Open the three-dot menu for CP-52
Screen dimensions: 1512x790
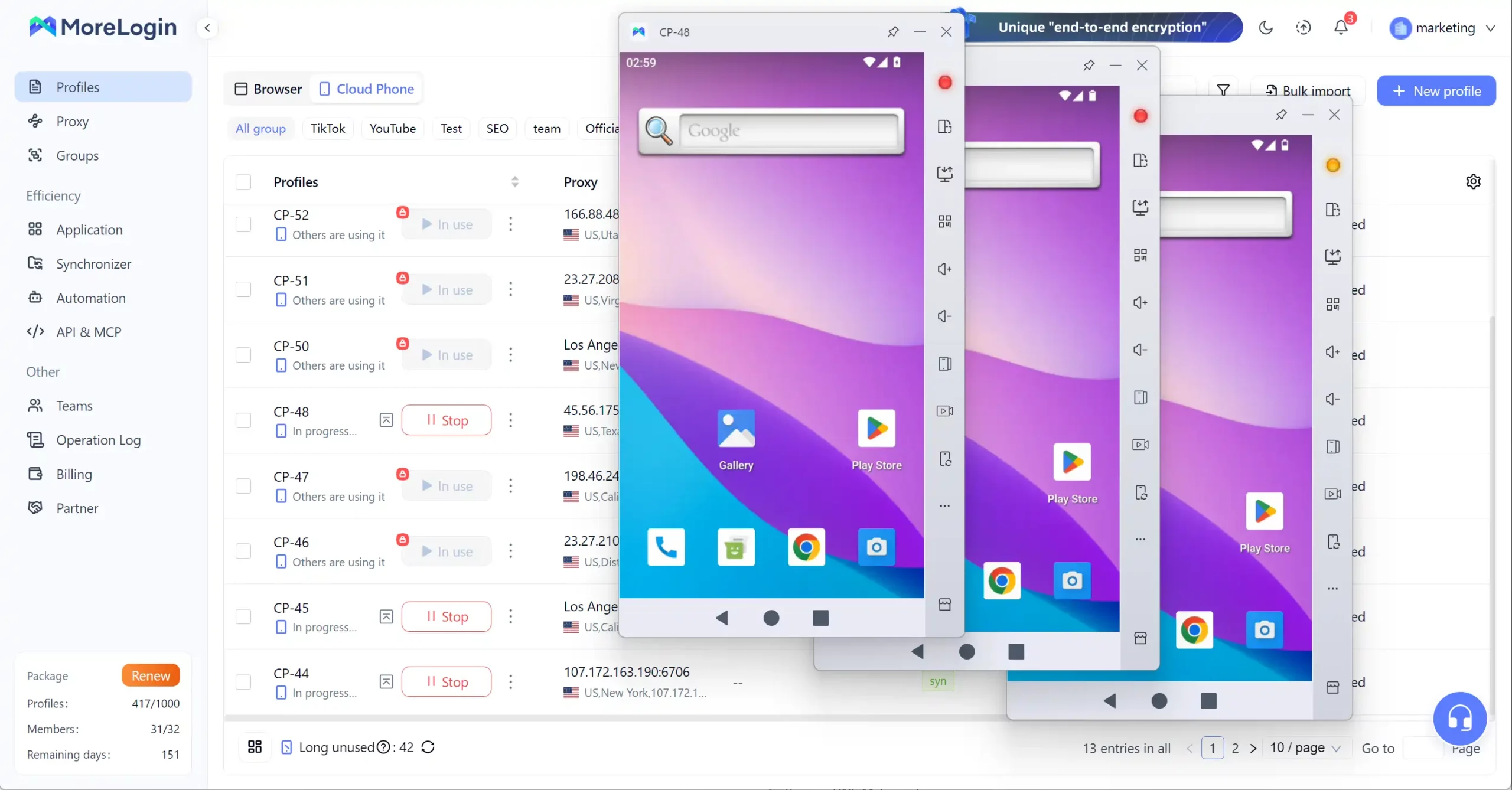coord(511,224)
